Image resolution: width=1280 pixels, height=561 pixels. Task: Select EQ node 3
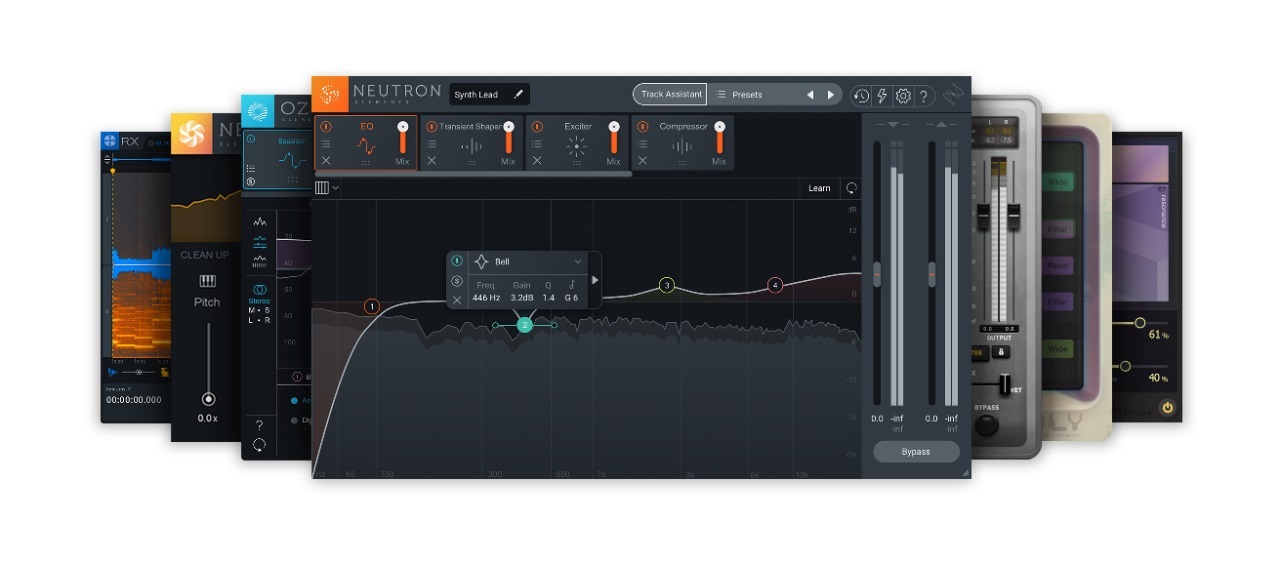point(667,286)
